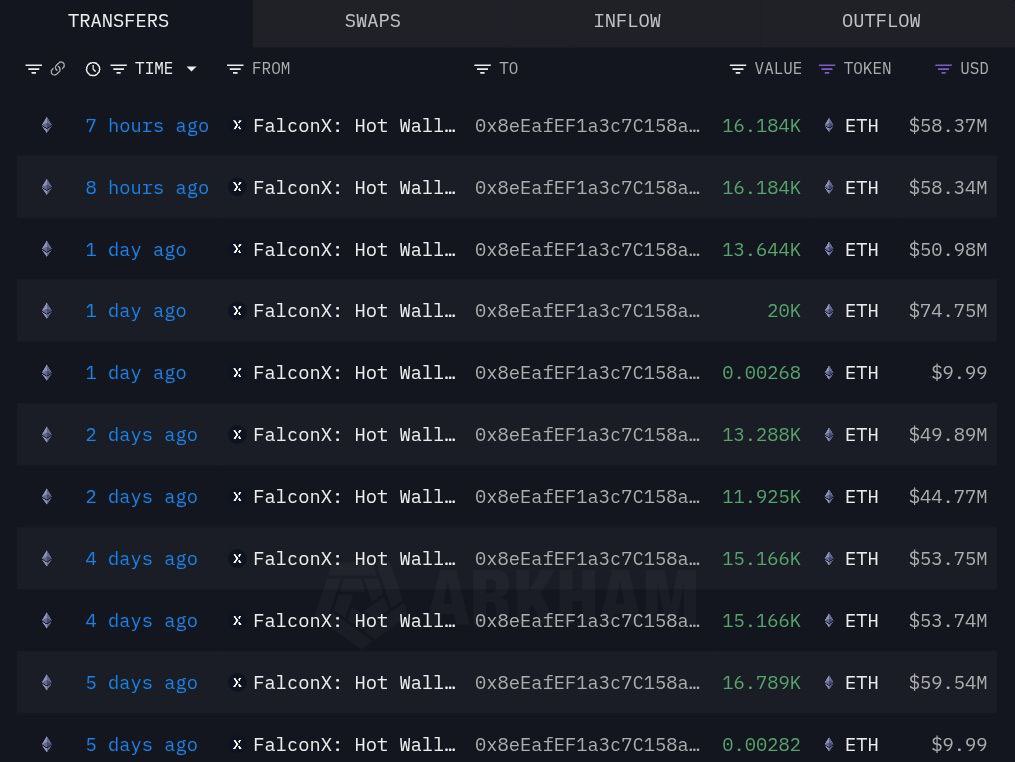Click FalconX logo icon in $58.37M row
Image resolution: width=1015 pixels, height=762 pixels.
coord(238,125)
